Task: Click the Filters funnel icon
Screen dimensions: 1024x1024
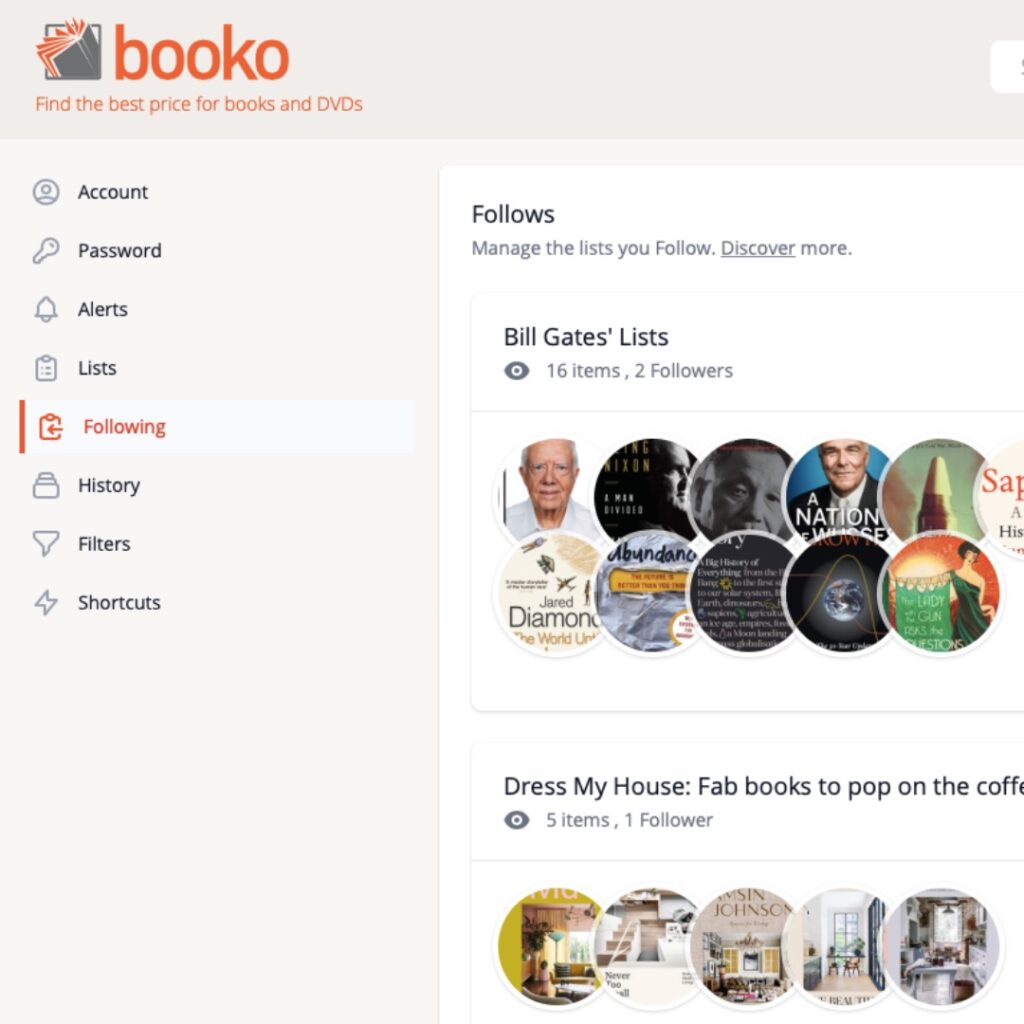Action: point(46,543)
